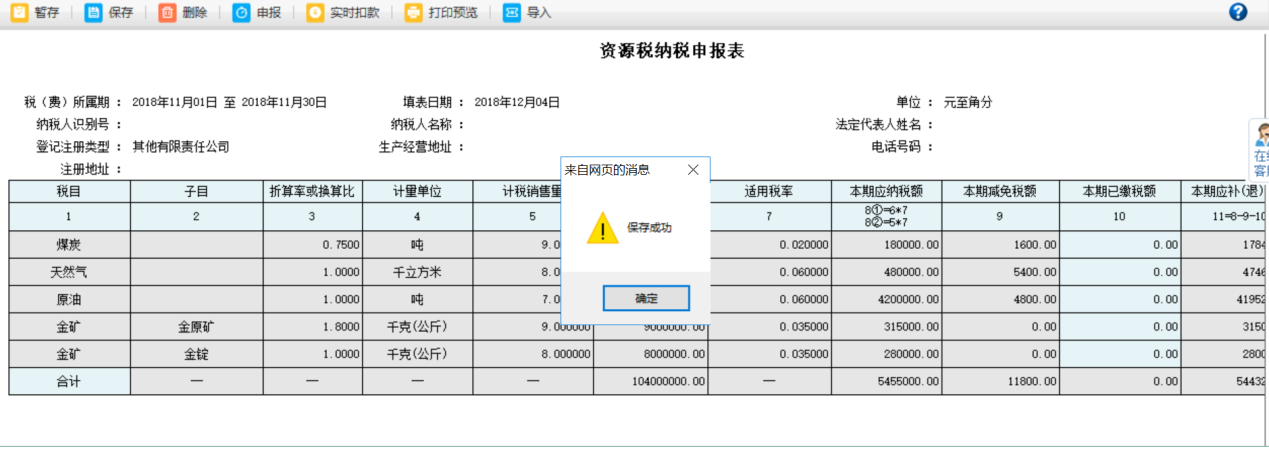Confirm the dialog by pressing 确定
Viewport: 1269px width, 452px height.
pyautogui.click(x=646, y=298)
